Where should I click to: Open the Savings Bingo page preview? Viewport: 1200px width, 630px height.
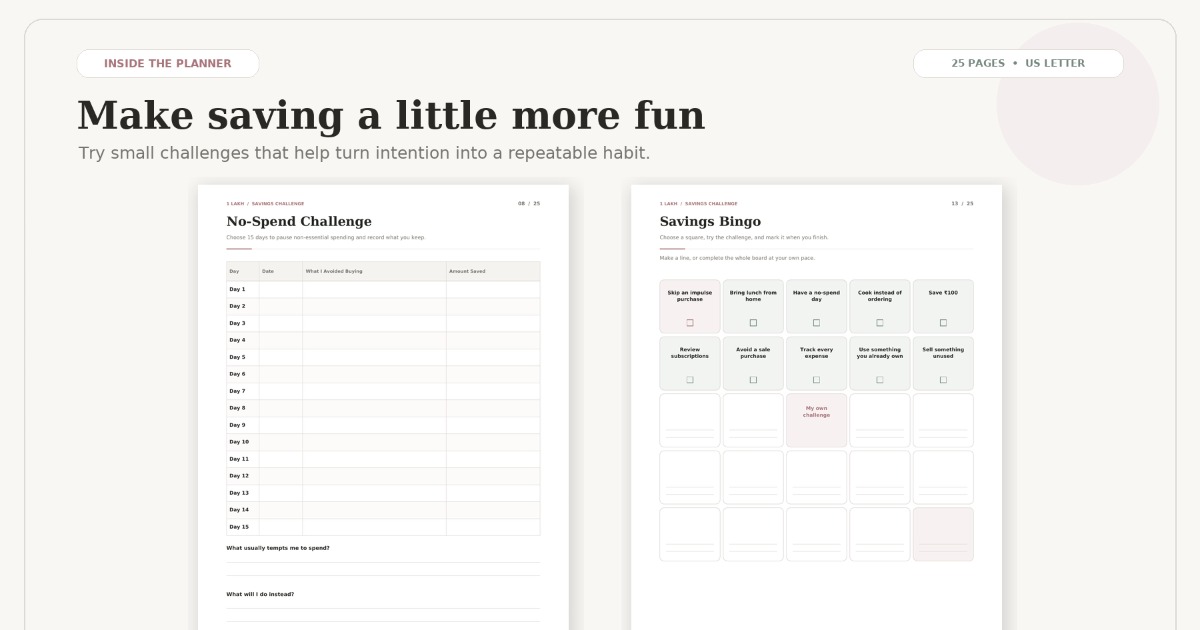click(x=816, y=407)
